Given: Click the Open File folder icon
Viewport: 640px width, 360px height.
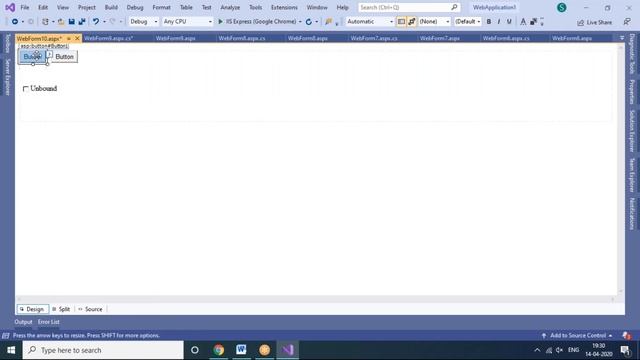Looking at the screenshot, I should point(61,22).
